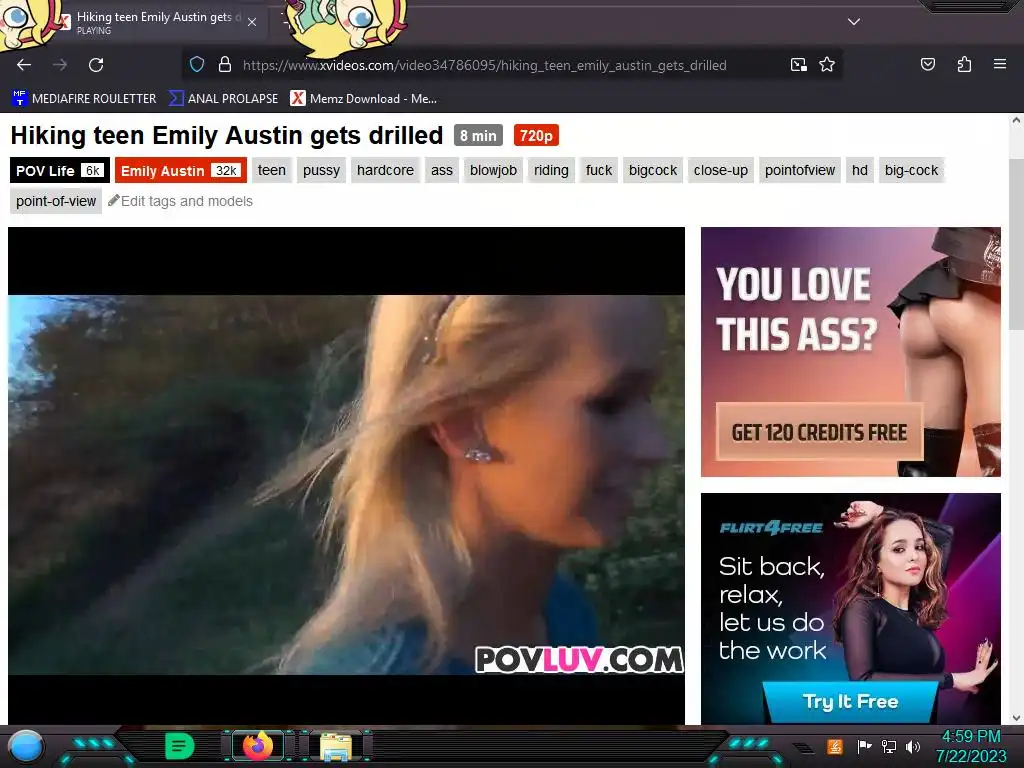
Task: Open the Firefox application menu
Action: tap(999, 65)
